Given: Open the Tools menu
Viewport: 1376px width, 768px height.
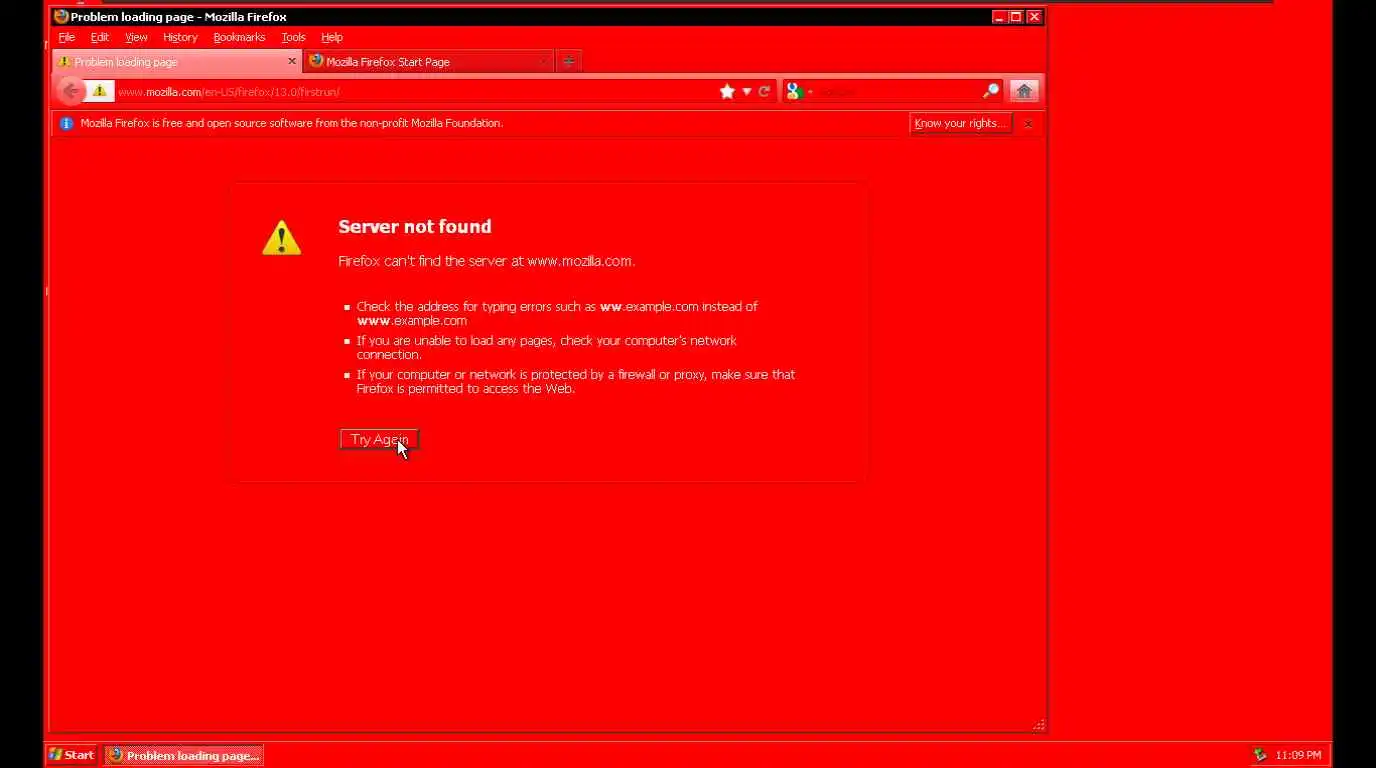Looking at the screenshot, I should pos(293,37).
